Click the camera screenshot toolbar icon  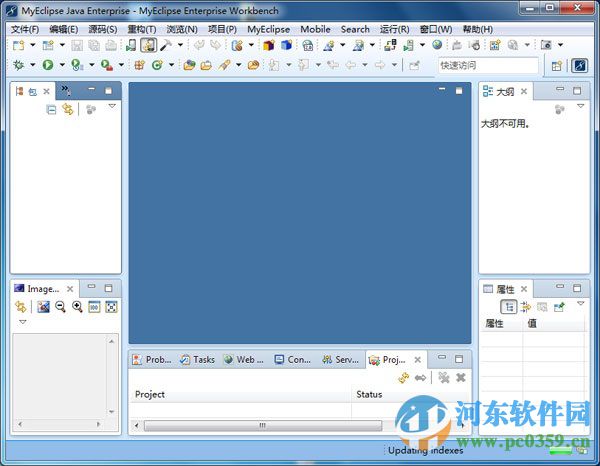coord(546,45)
